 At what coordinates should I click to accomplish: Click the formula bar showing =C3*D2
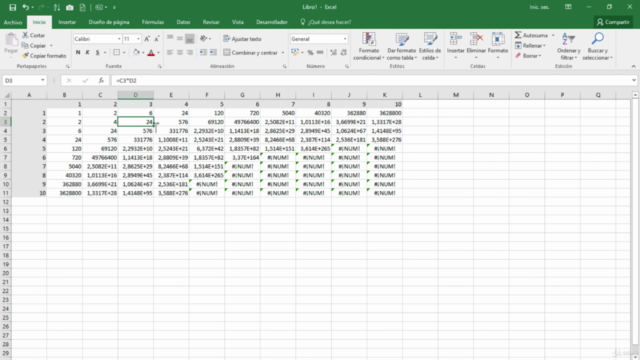pos(371,80)
